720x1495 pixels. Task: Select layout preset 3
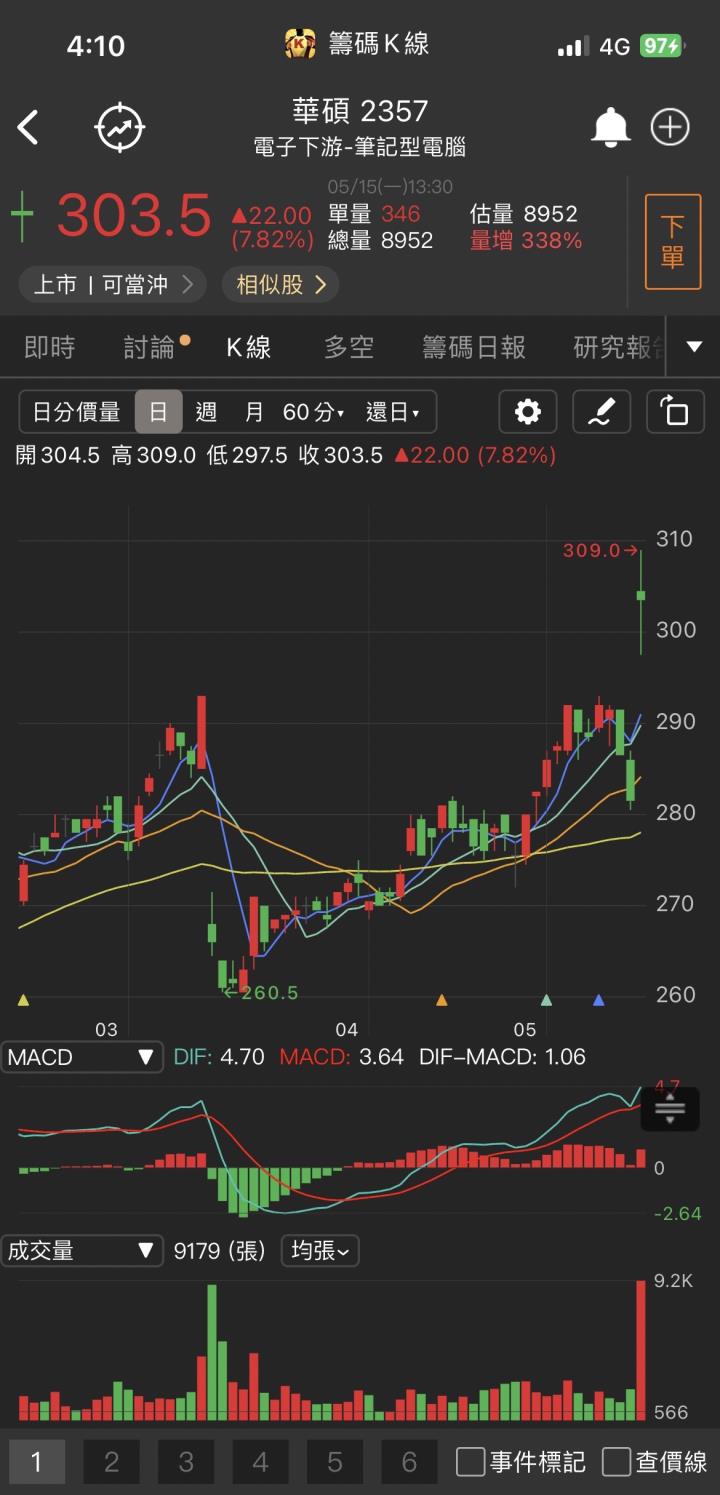(x=186, y=1462)
